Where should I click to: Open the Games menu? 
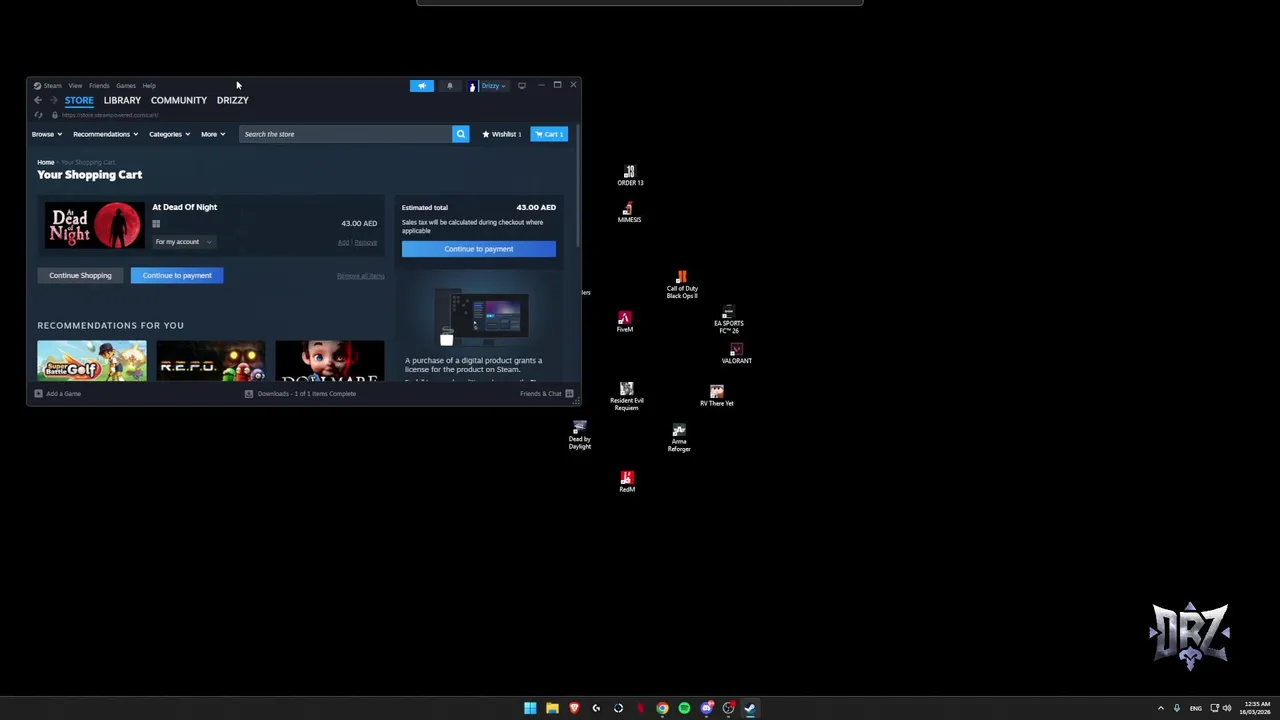pyautogui.click(x=126, y=86)
